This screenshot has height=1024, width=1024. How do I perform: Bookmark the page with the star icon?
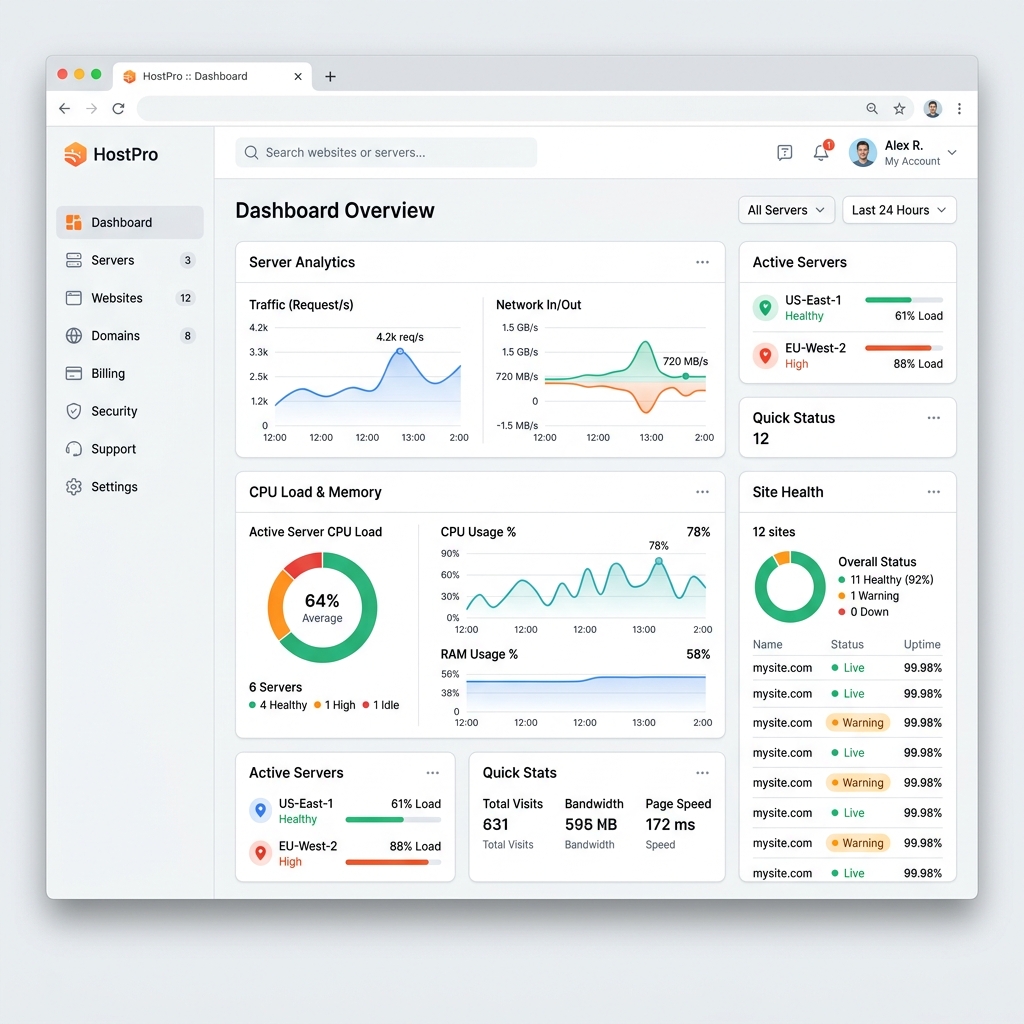coord(899,108)
